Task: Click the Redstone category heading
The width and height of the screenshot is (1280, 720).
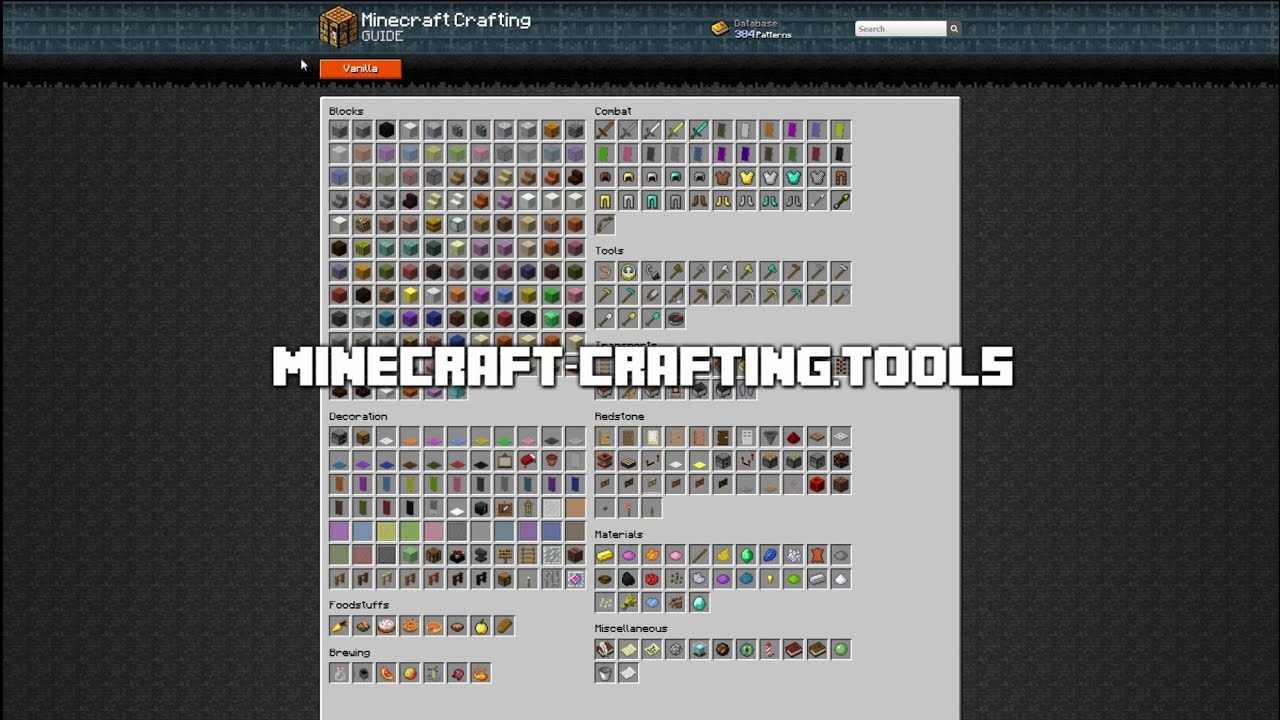Action: [x=619, y=416]
